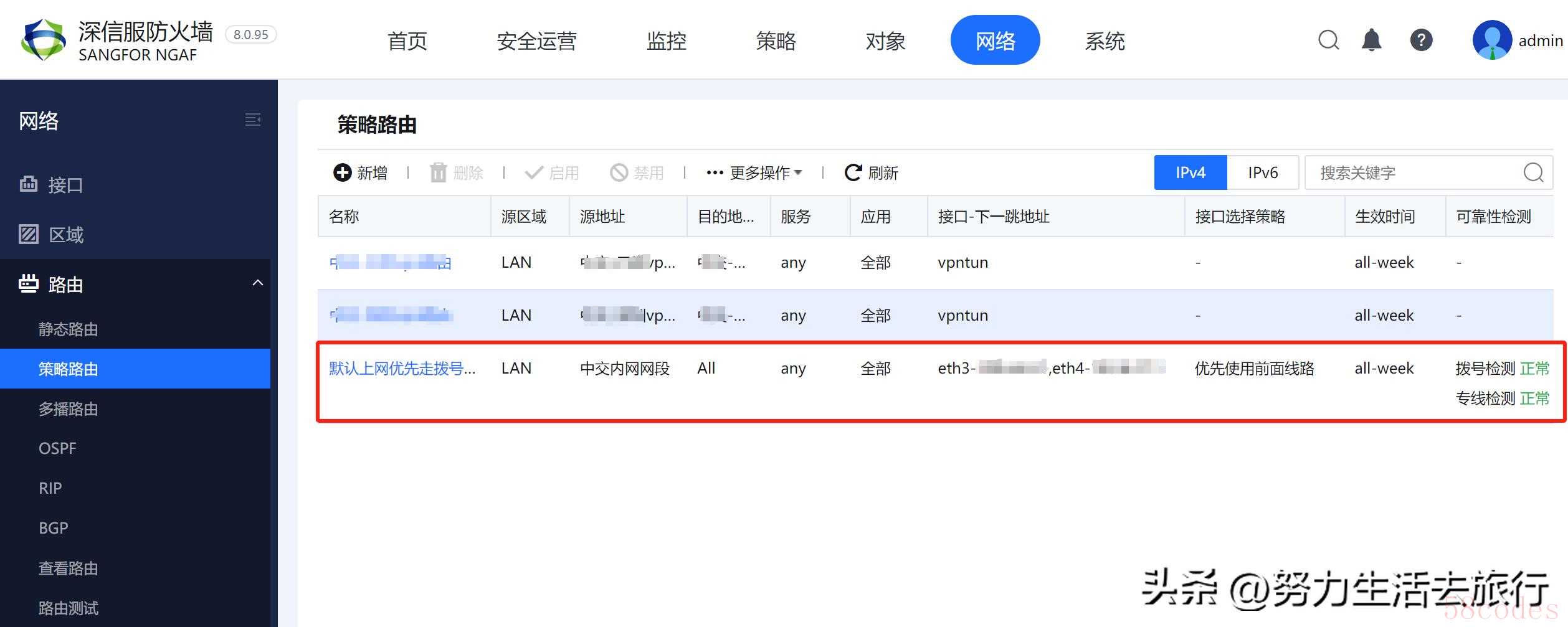Viewport: 1568px width, 627px height.
Task: Open the 默认上网优先走拨号 policy link
Action: click(x=402, y=369)
